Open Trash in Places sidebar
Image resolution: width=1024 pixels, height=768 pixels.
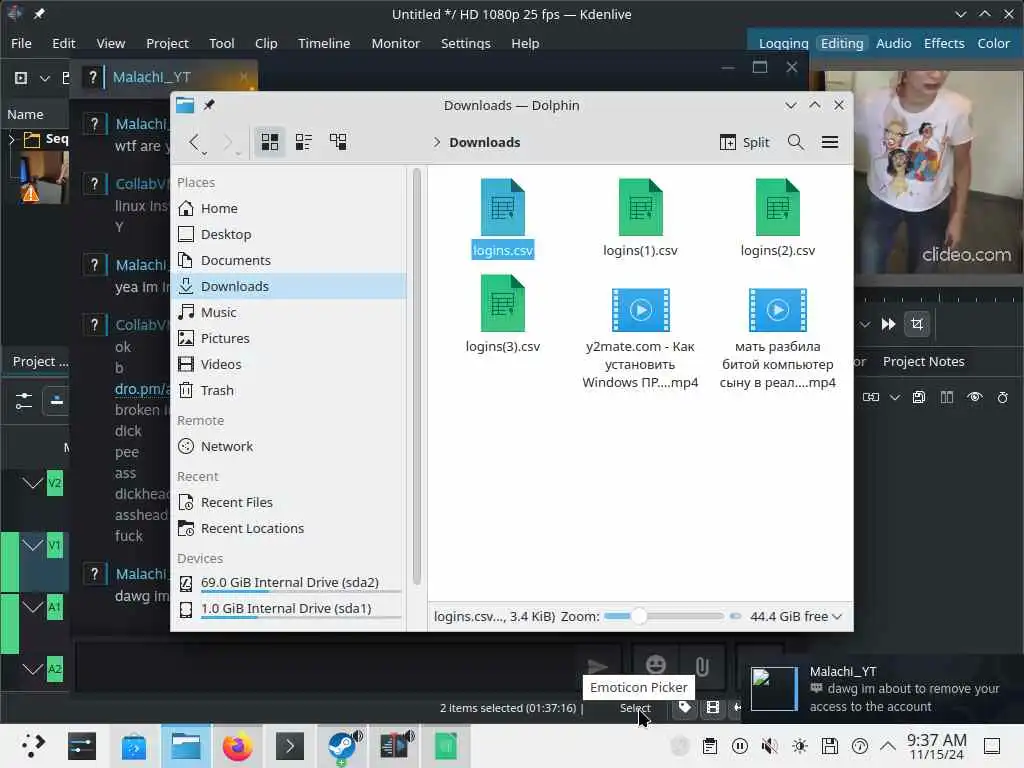(289, 391)
